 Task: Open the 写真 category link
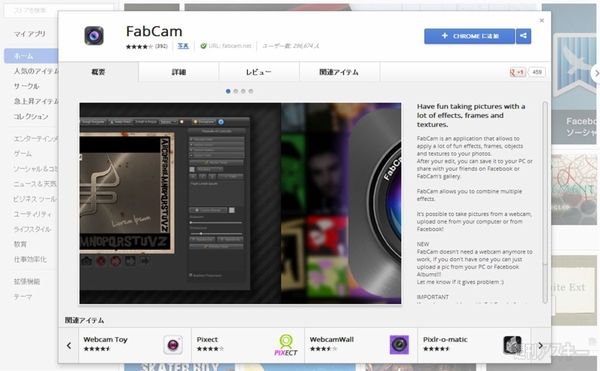[x=183, y=46]
